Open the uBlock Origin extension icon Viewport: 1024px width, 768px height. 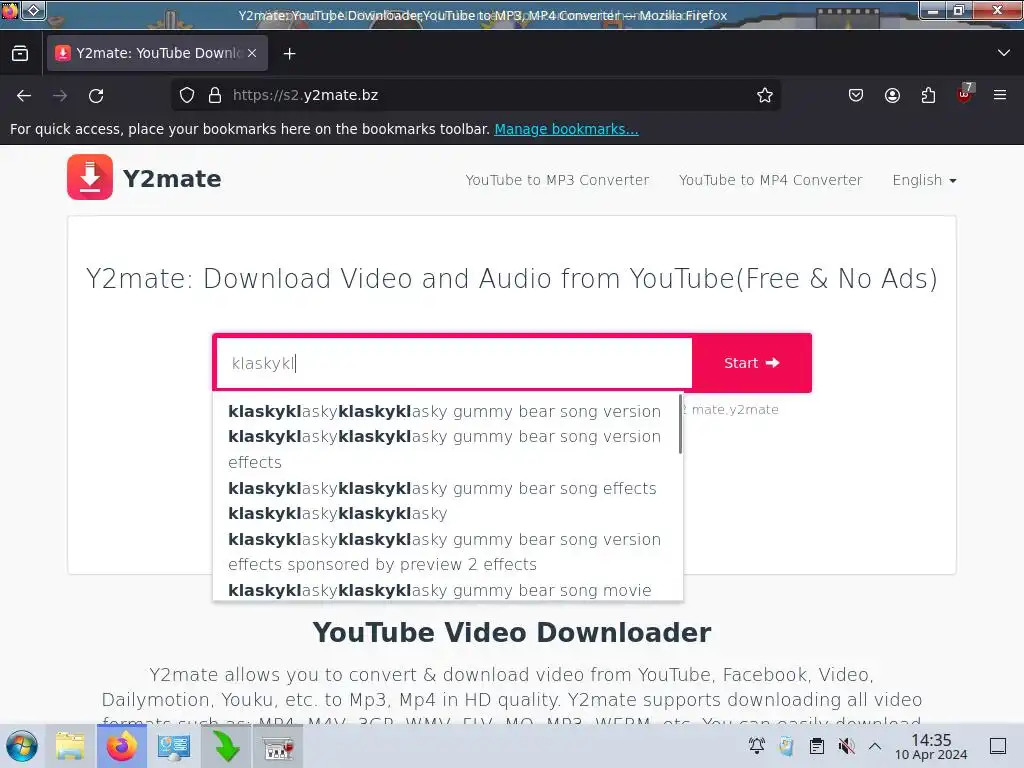[965, 94]
